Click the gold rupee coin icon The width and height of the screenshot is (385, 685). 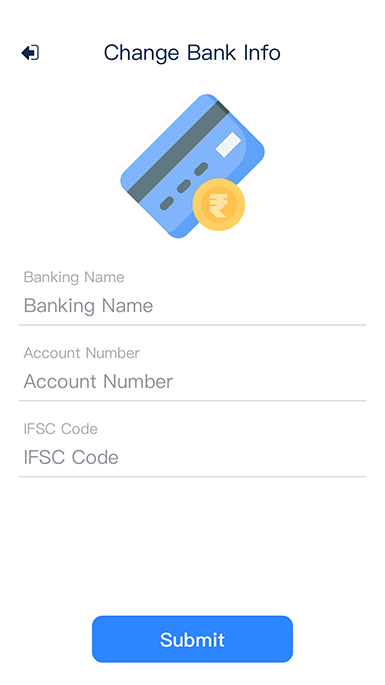[219, 204]
